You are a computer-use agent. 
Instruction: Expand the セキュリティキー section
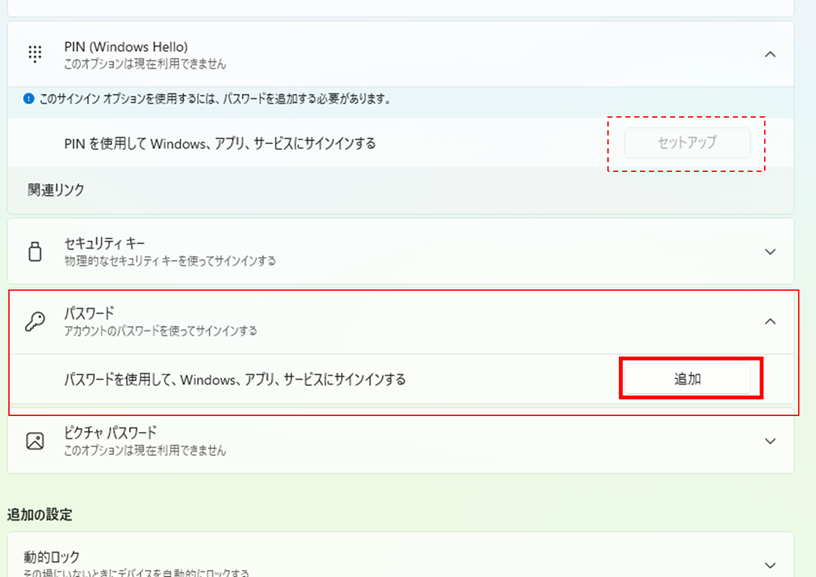point(770,251)
